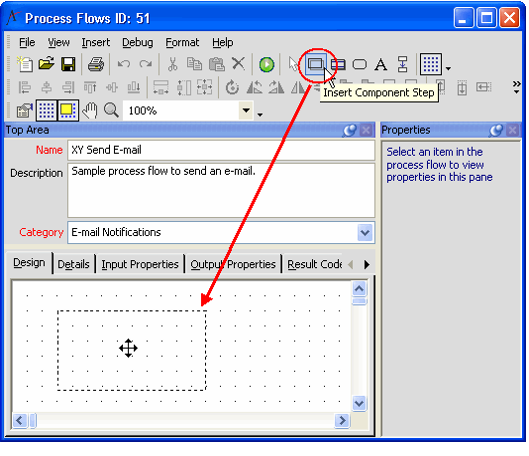Click the Description text area

pyautogui.click(x=221, y=191)
